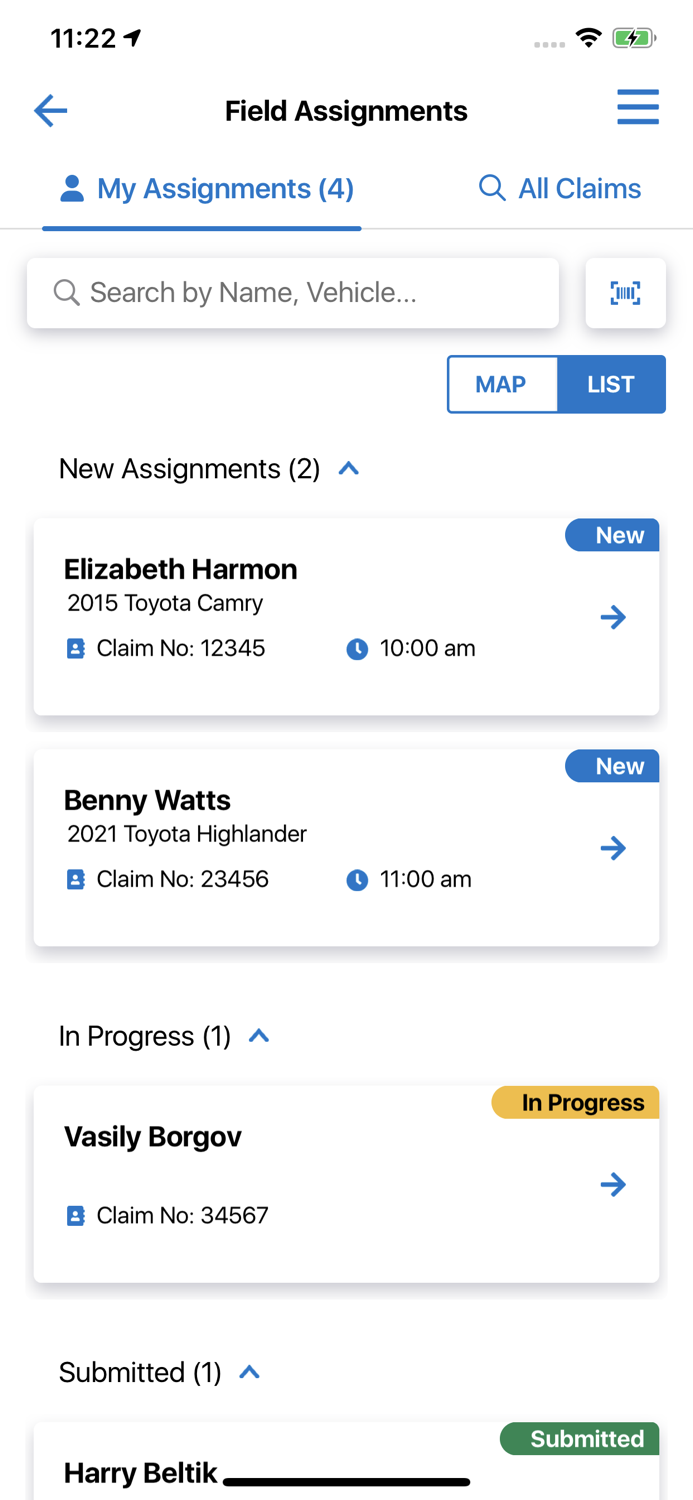This screenshot has height=1500, width=693.
Task: Tap the search icon next to All Claims
Action: 491,188
